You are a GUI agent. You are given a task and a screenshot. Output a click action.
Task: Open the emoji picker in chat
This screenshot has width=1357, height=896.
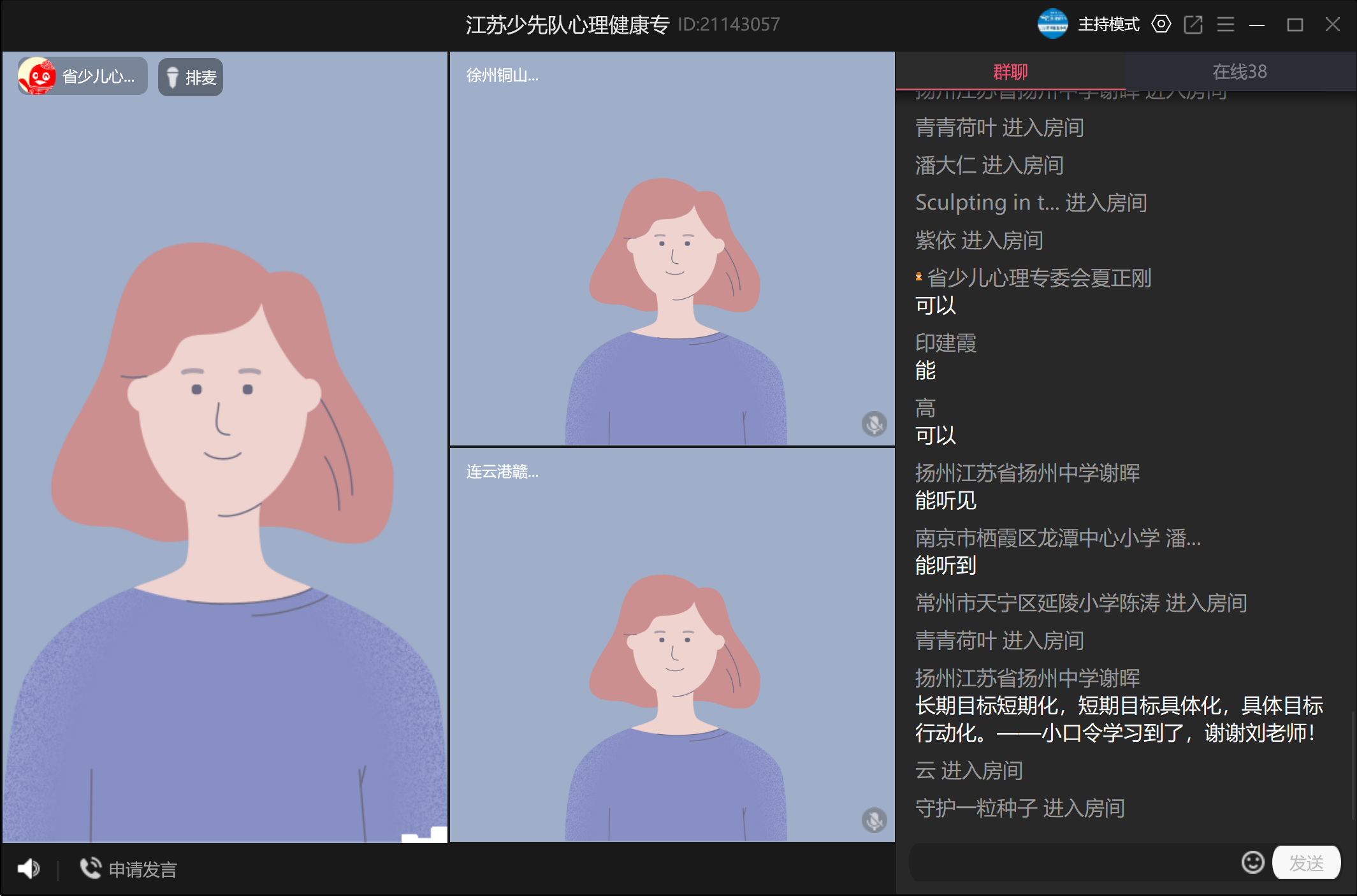(x=1252, y=862)
